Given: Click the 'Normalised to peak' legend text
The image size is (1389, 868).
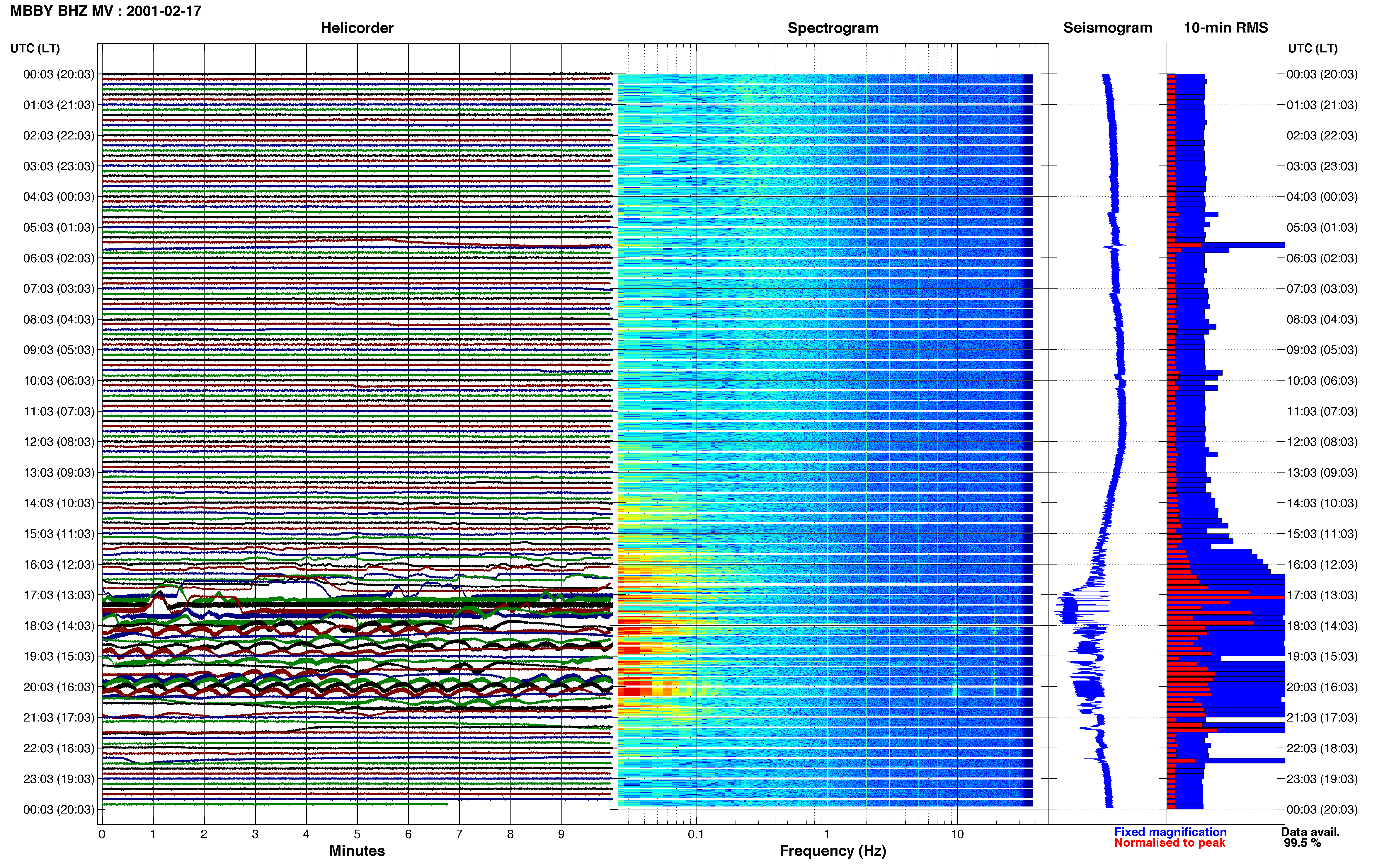Looking at the screenshot, I should click(x=1170, y=843).
